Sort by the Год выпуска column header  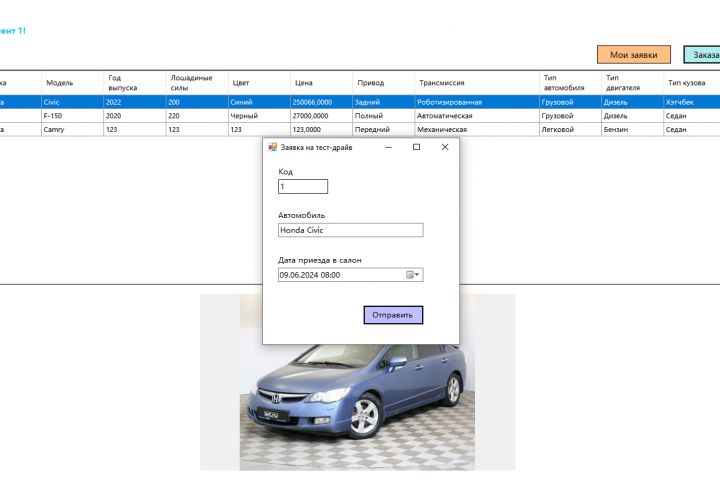(135, 83)
